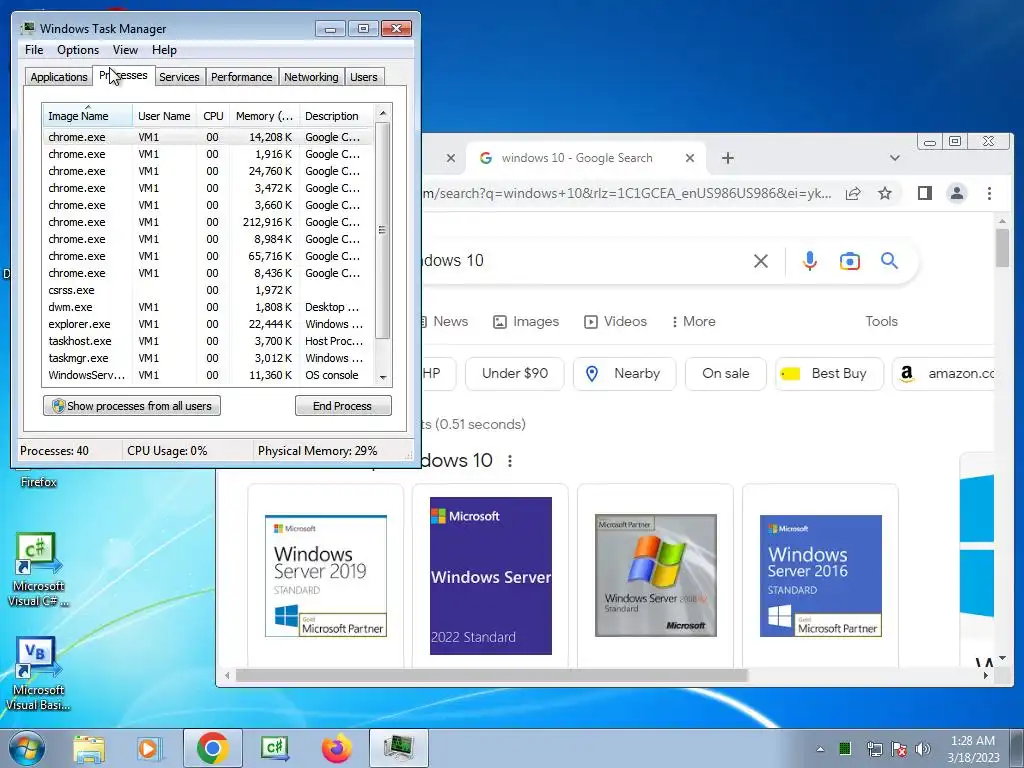Sort by Memory column header
1024x768 pixels.
[x=264, y=116]
